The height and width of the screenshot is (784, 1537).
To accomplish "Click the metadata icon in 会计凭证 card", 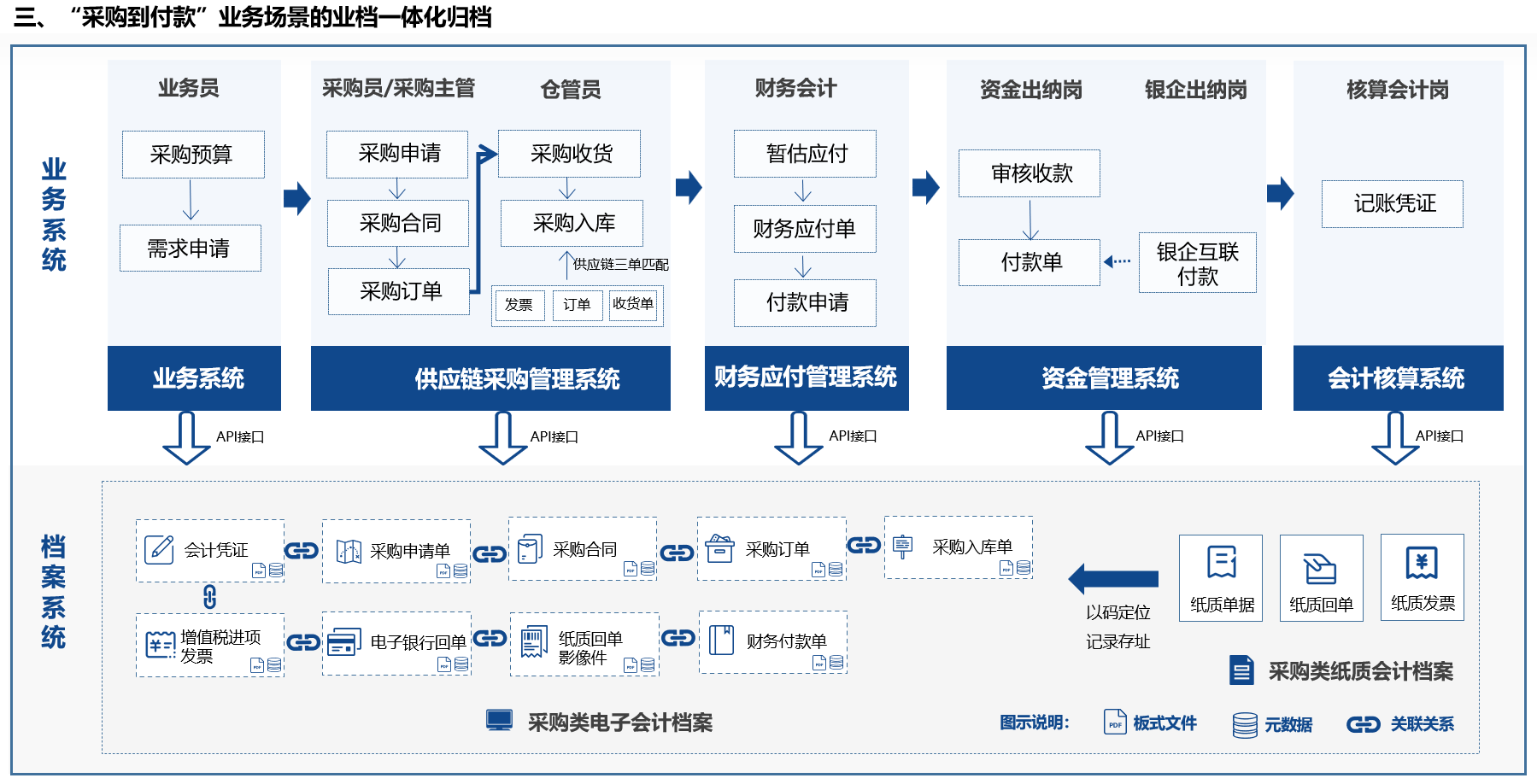I will coord(276,570).
